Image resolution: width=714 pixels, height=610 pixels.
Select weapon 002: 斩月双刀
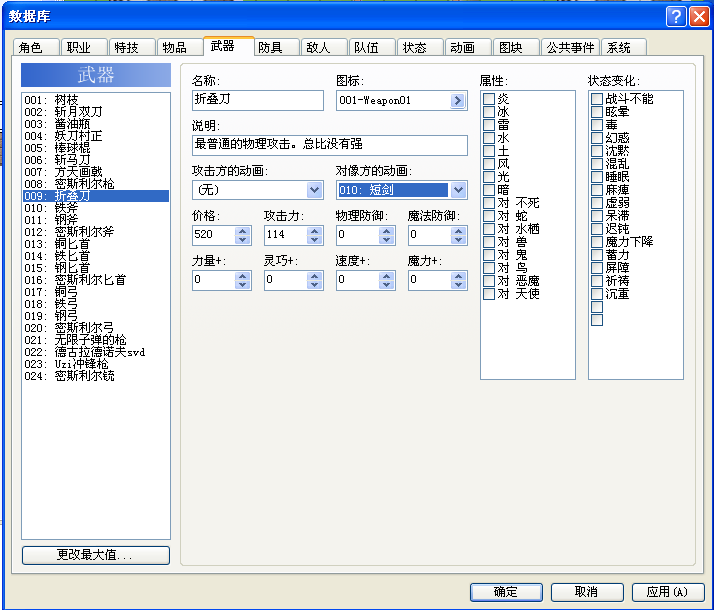pos(96,112)
